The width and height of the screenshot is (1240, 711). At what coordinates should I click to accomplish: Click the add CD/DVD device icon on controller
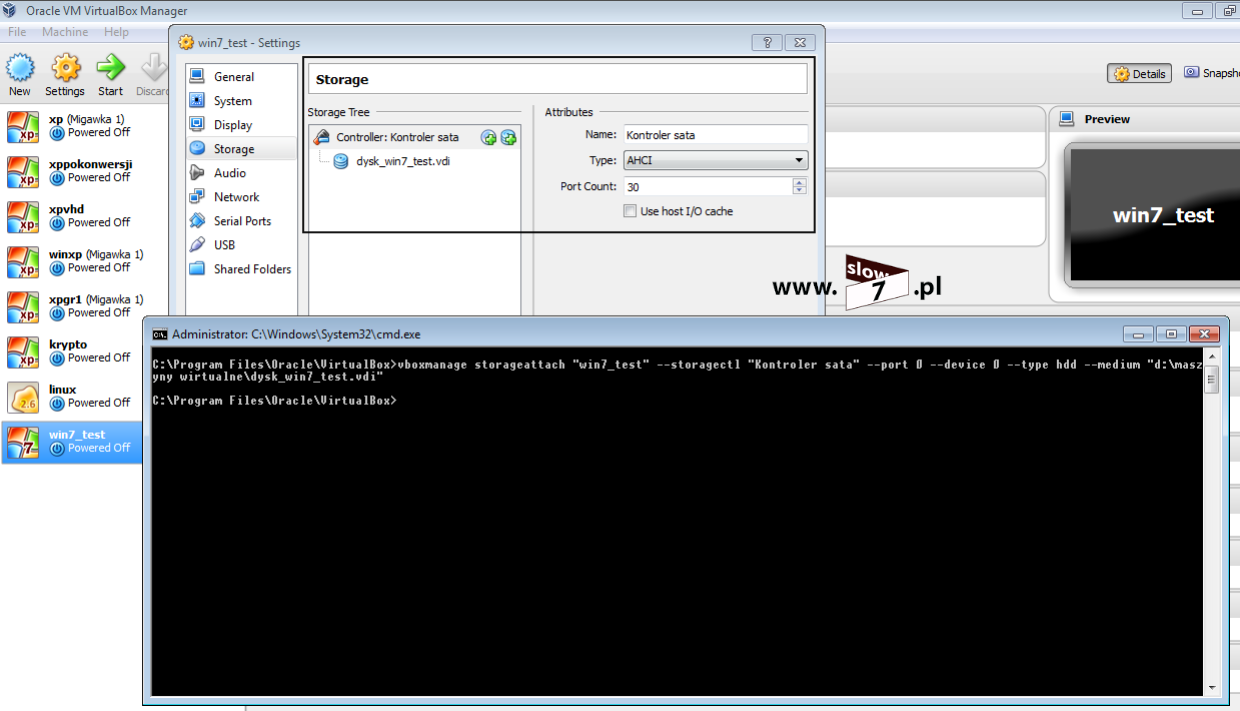coord(489,138)
